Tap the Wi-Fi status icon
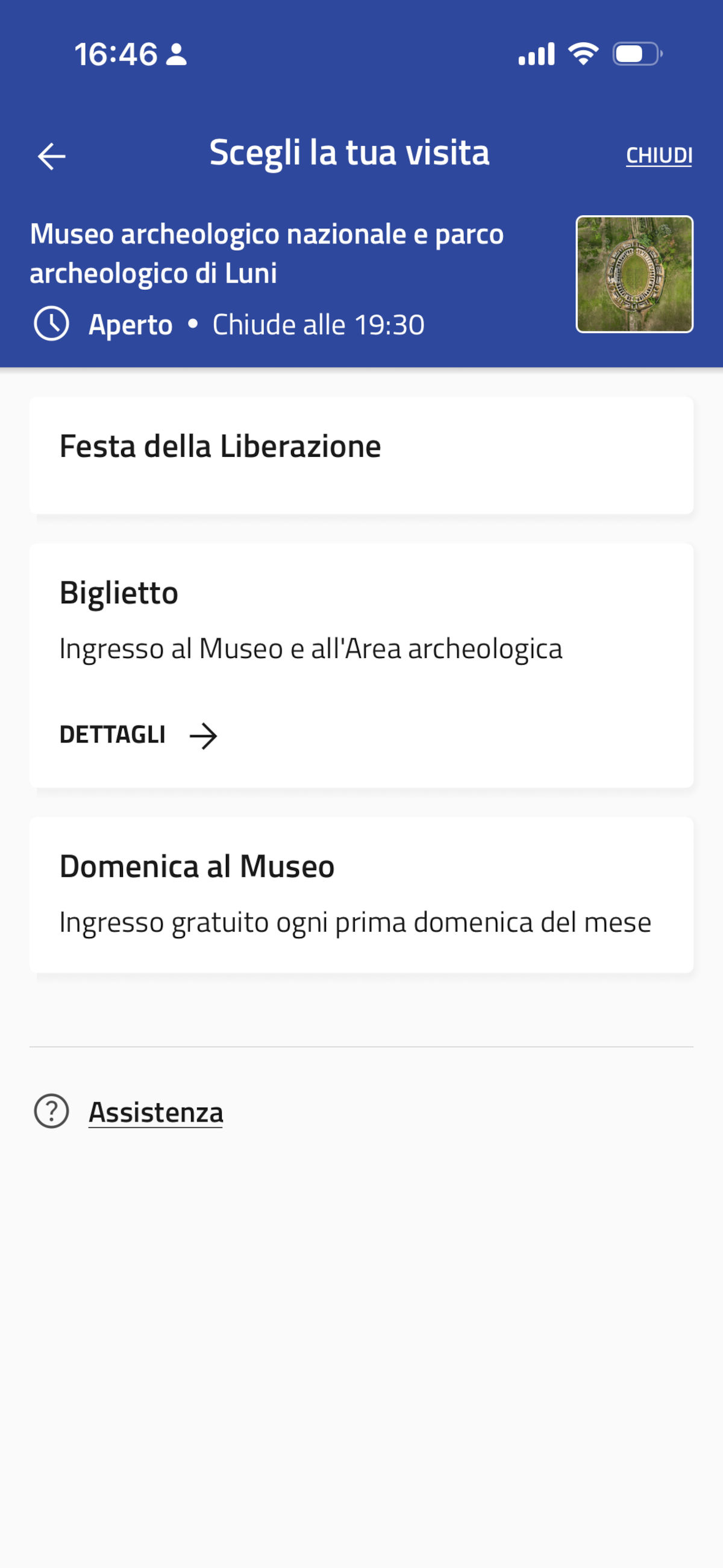This screenshot has height=1568, width=723. [583, 54]
